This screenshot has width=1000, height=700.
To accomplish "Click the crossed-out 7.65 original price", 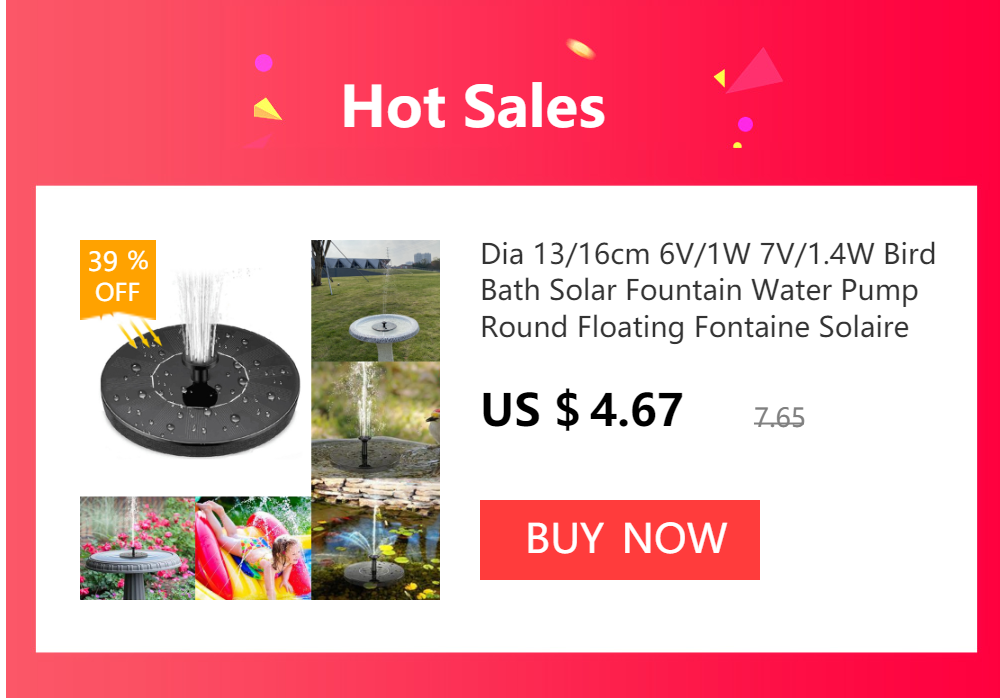I will pos(779,418).
